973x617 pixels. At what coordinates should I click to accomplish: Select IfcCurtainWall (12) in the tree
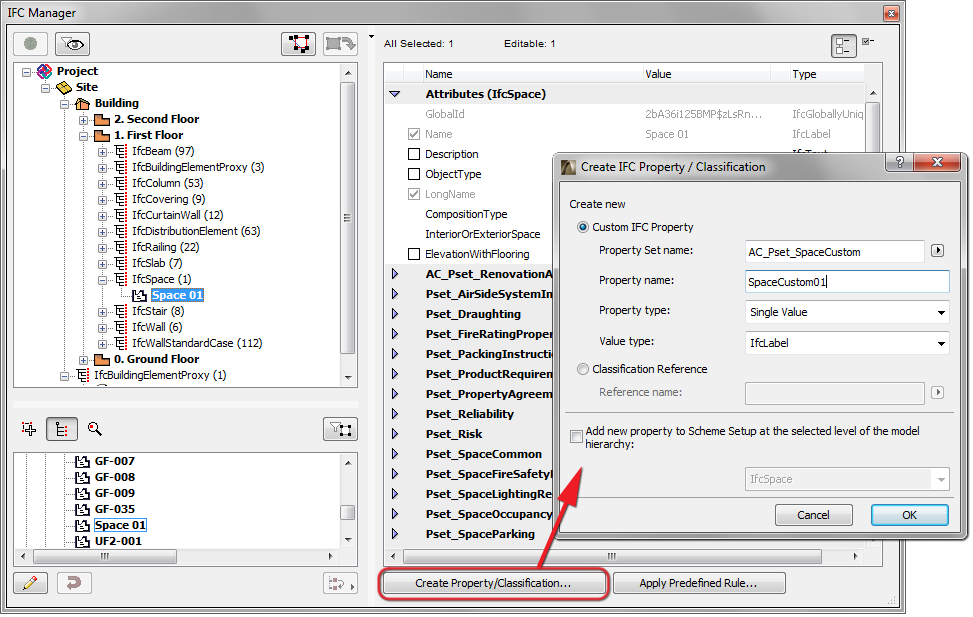(177, 215)
